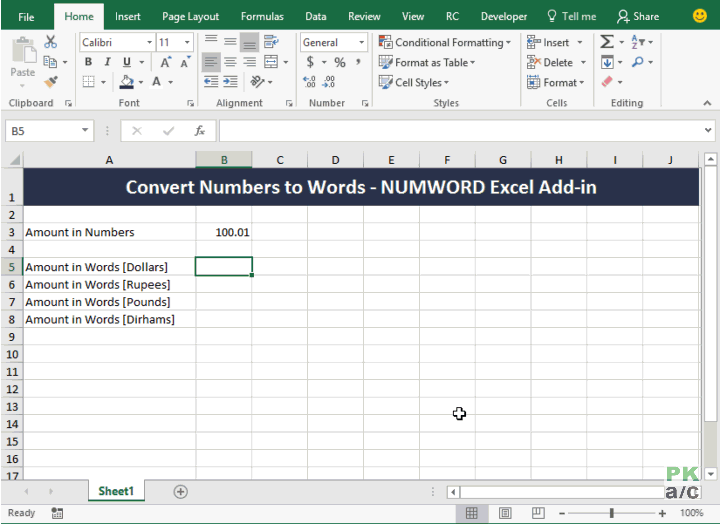Increase font size with large A icon

point(165,62)
